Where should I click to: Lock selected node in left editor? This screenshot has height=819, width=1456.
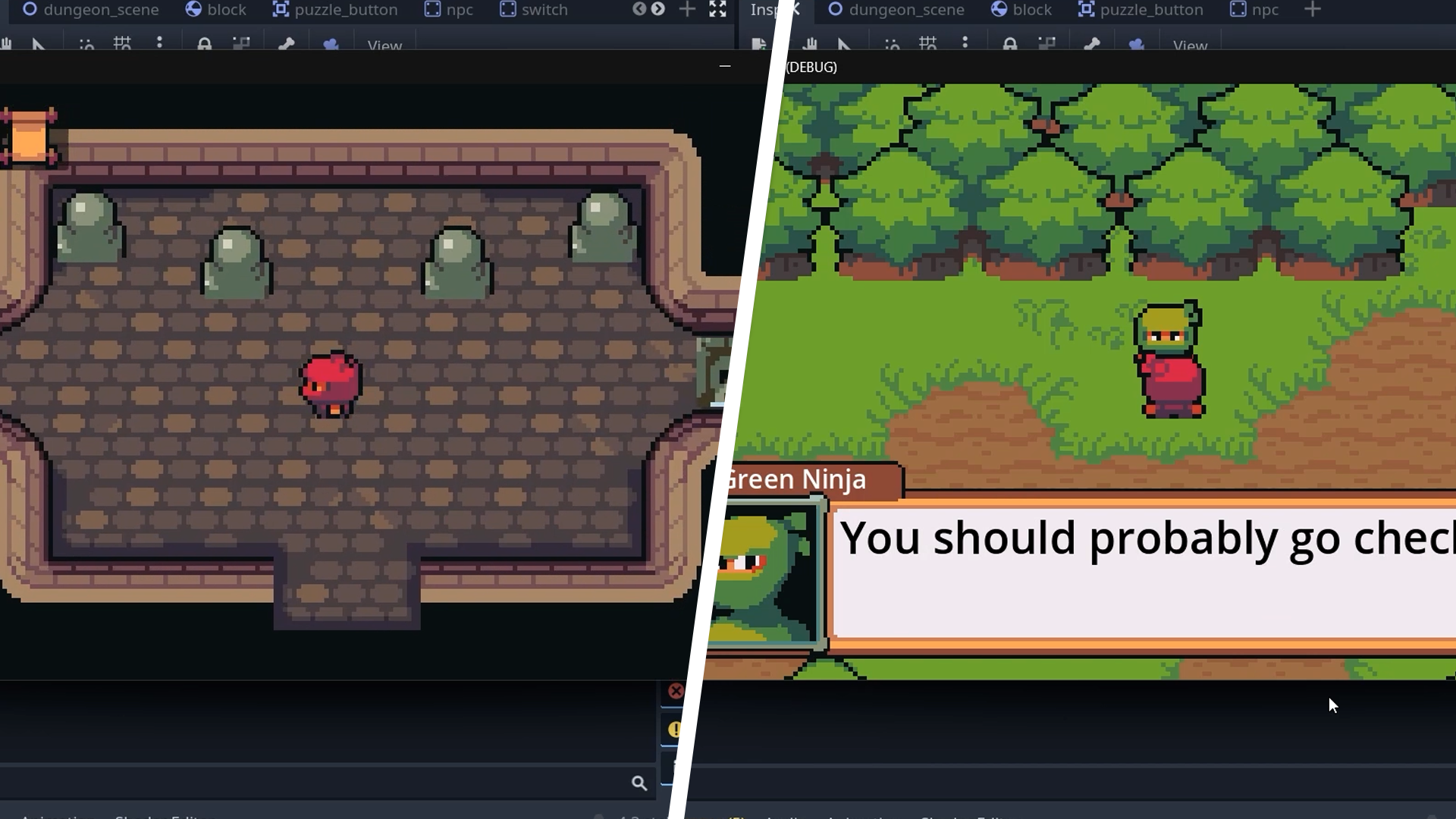tap(204, 44)
